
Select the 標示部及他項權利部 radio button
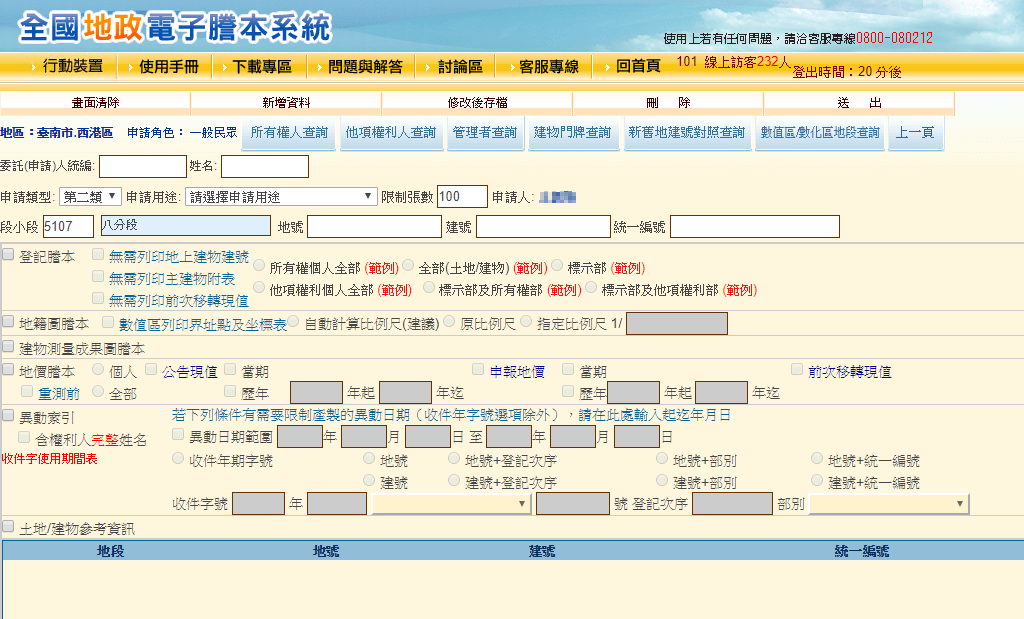[590, 290]
